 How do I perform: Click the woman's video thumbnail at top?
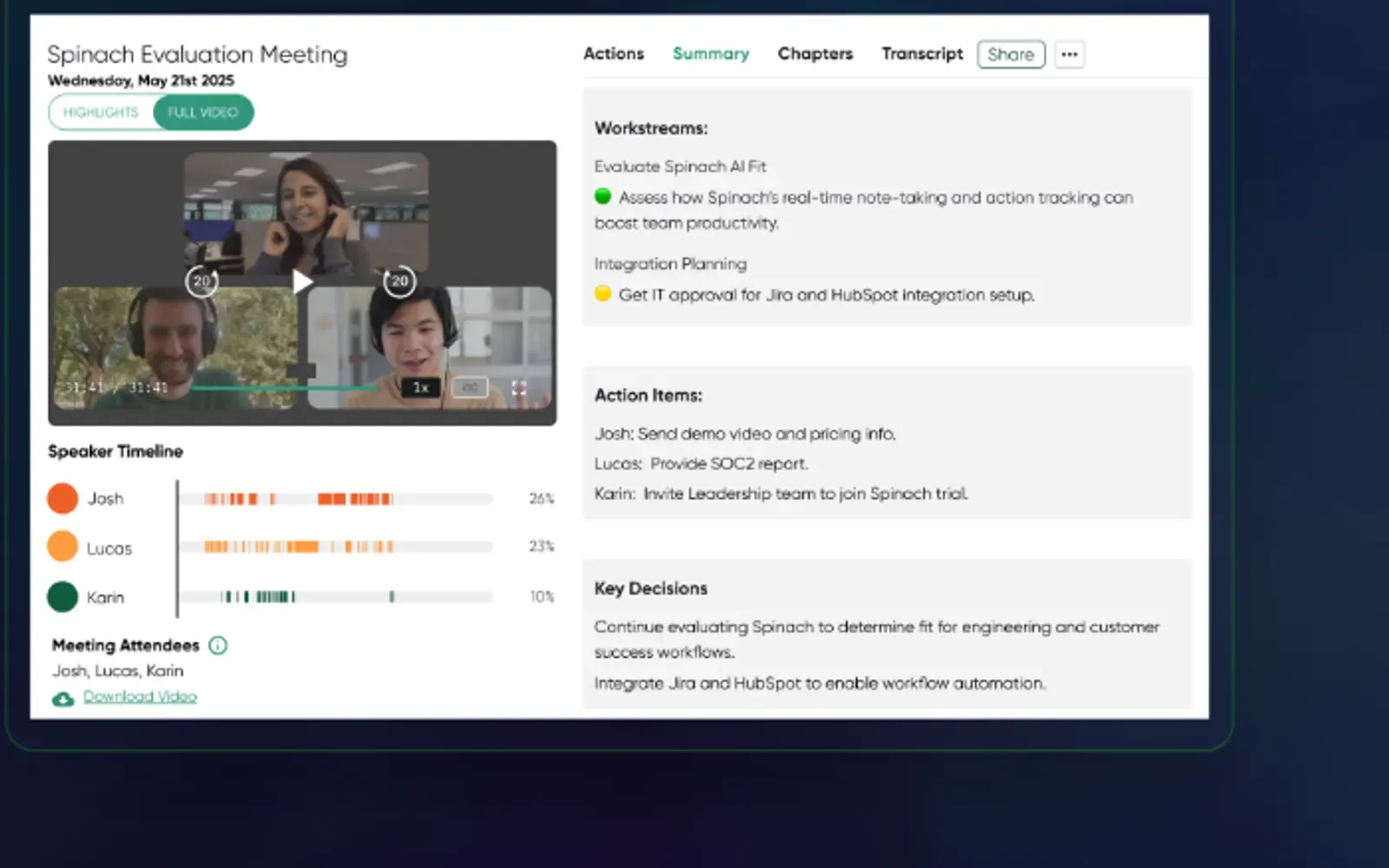coord(306,214)
